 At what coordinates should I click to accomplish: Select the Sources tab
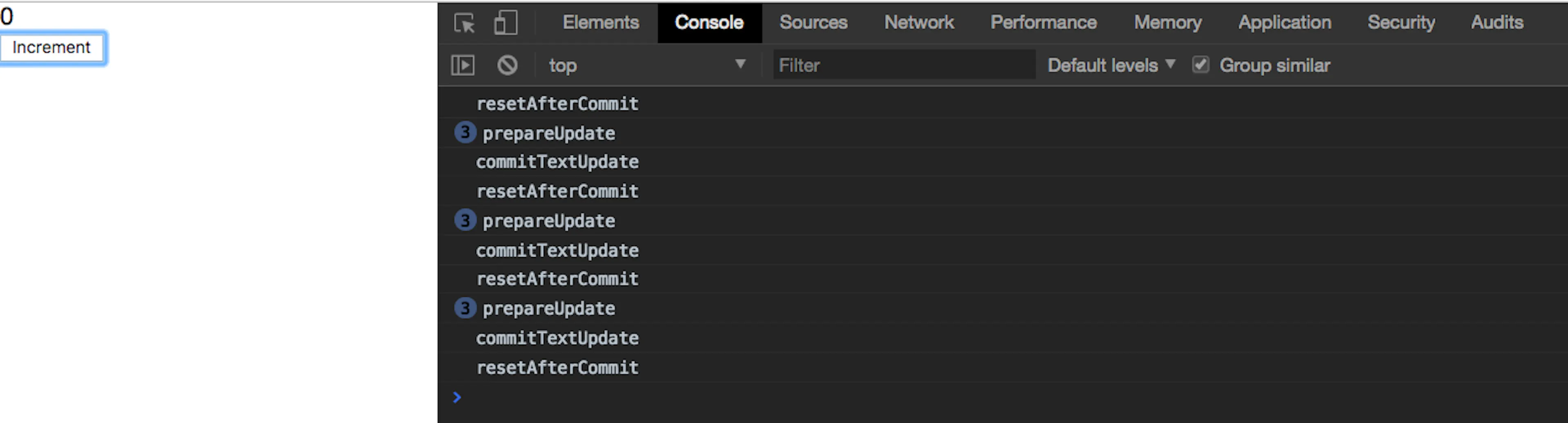tap(813, 22)
